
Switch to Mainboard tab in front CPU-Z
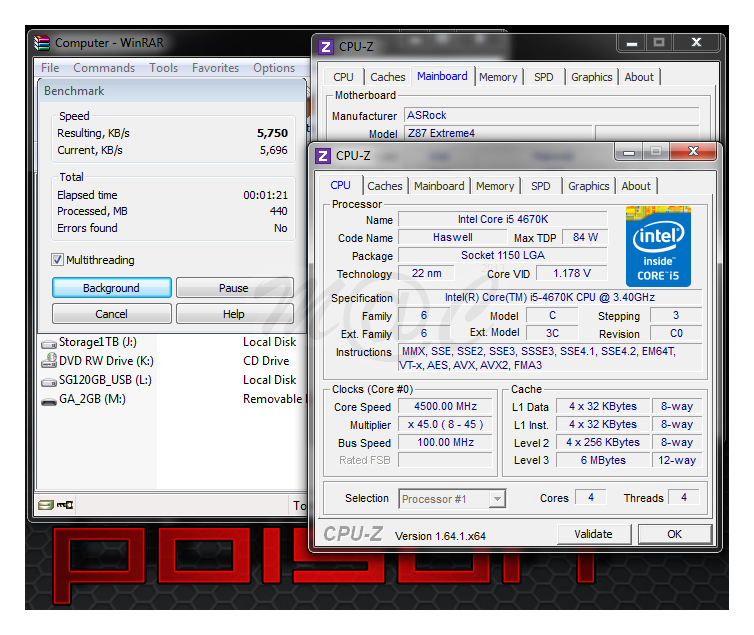439,186
